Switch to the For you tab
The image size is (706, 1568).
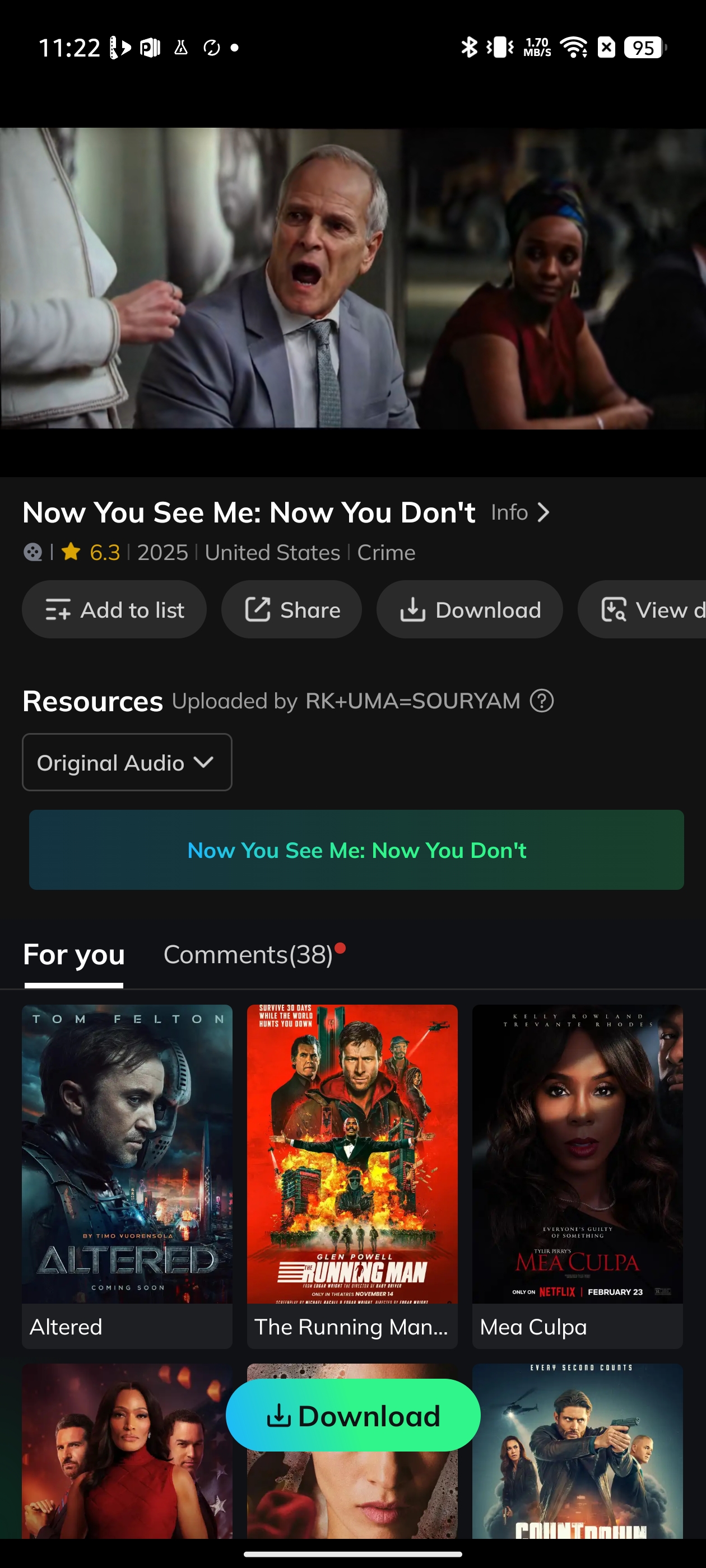click(73, 954)
